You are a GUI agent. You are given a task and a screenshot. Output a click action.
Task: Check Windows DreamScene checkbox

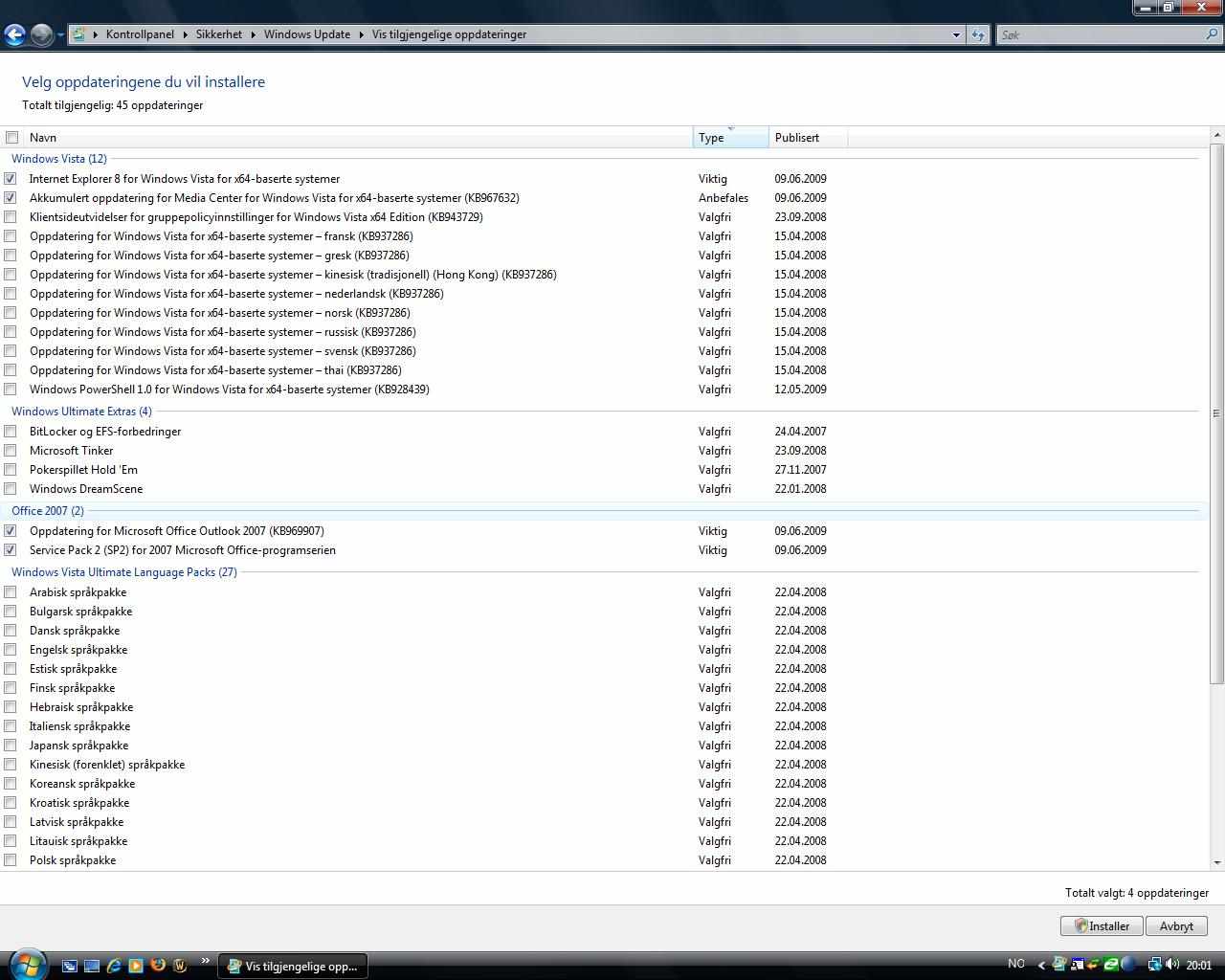(11, 489)
